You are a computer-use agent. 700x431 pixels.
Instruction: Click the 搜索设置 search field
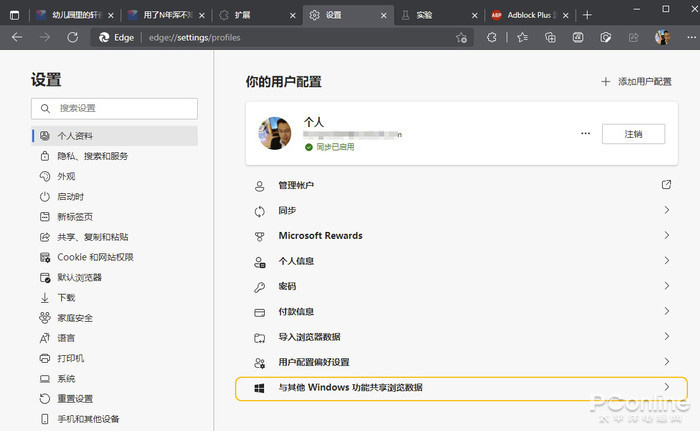[x=114, y=108]
